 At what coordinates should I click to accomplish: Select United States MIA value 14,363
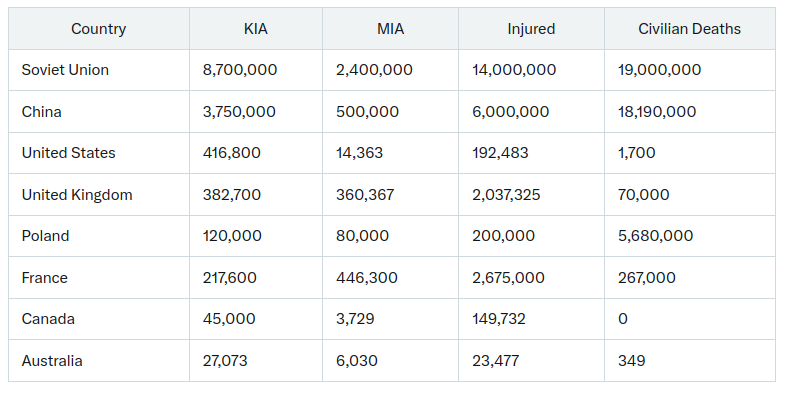pyautogui.click(x=359, y=153)
